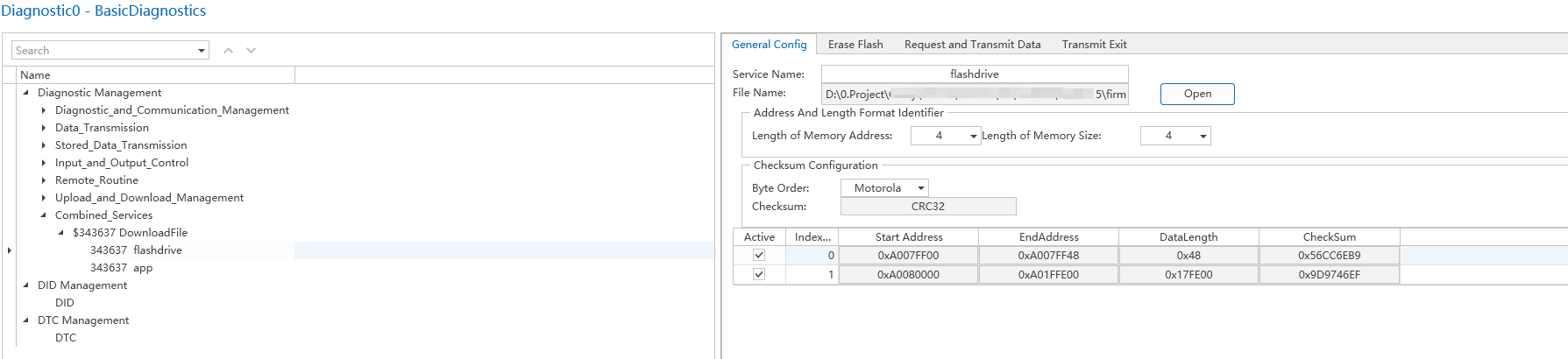The width and height of the screenshot is (1568, 359).
Task: Open the Search box dropdown arrow
Action: click(x=202, y=51)
